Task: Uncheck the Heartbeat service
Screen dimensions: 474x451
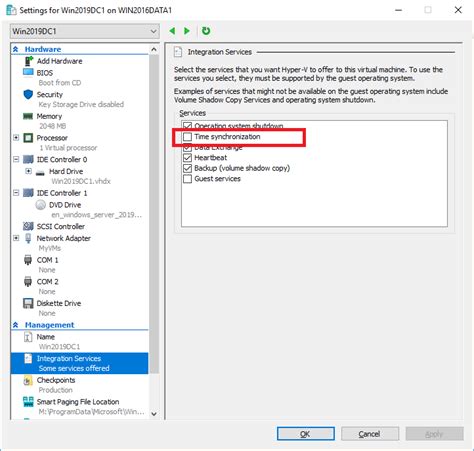Action: pyautogui.click(x=188, y=158)
